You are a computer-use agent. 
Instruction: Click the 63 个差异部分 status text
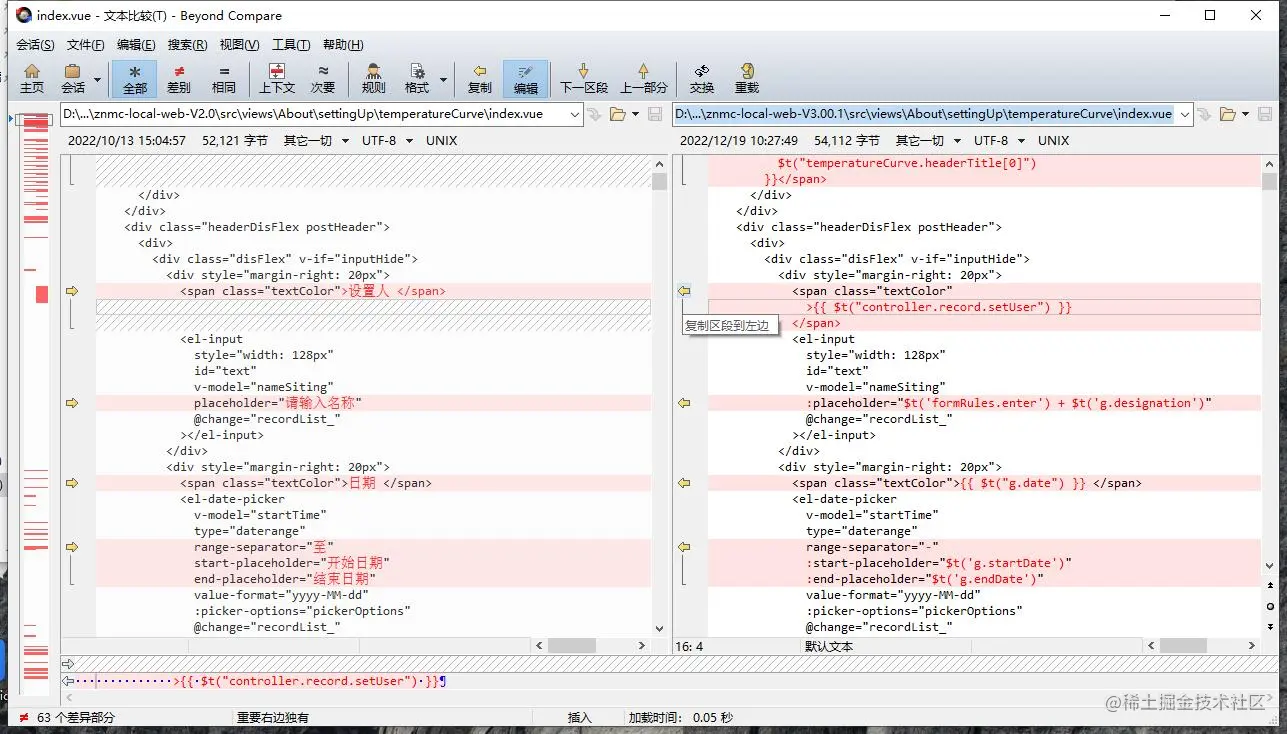[x=76, y=718]
